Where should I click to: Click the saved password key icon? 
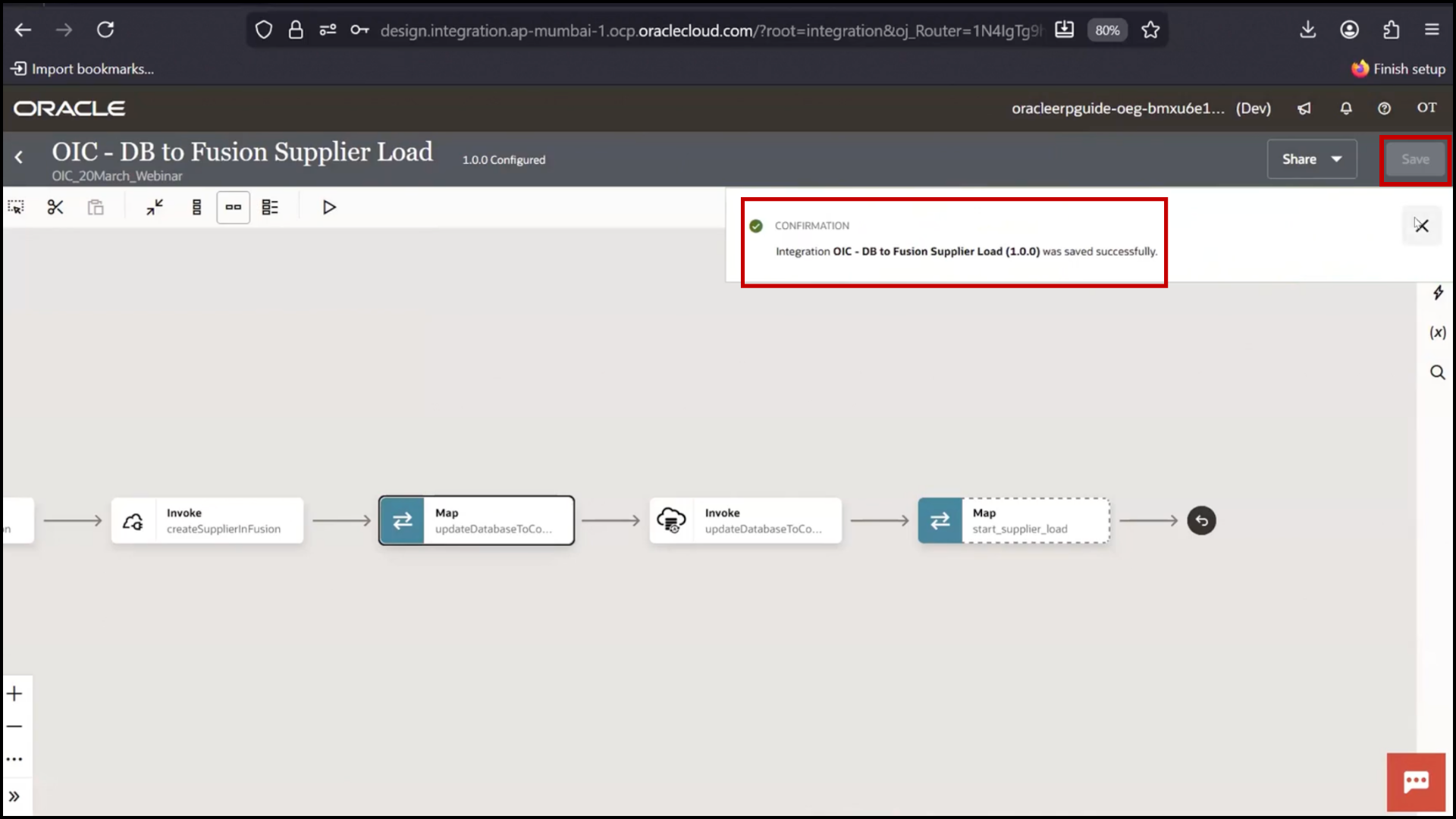359,30
